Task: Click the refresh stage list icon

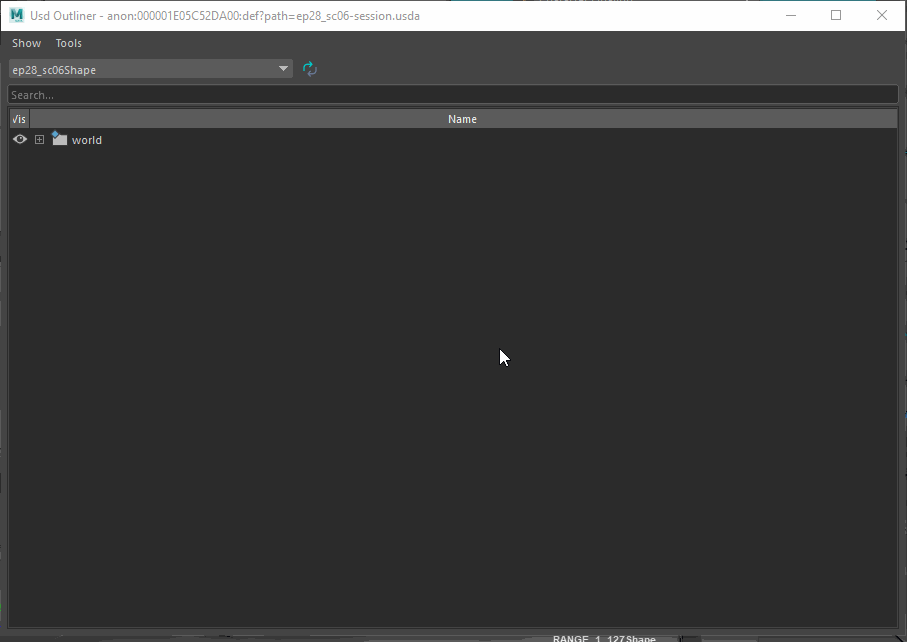Action: click(310, 69)
